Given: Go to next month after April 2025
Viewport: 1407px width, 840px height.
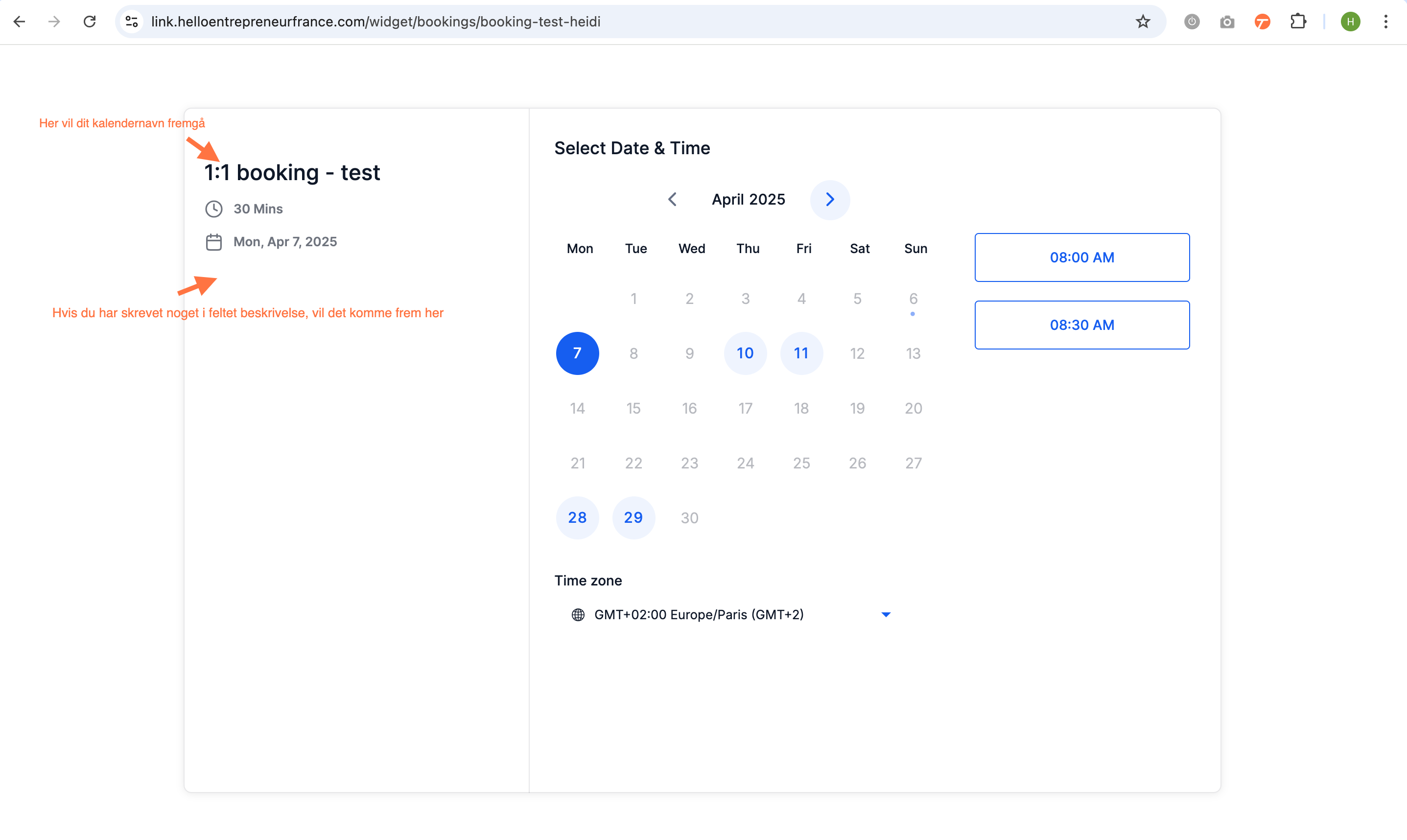Looking at the screenshot, I should [830, 200].
